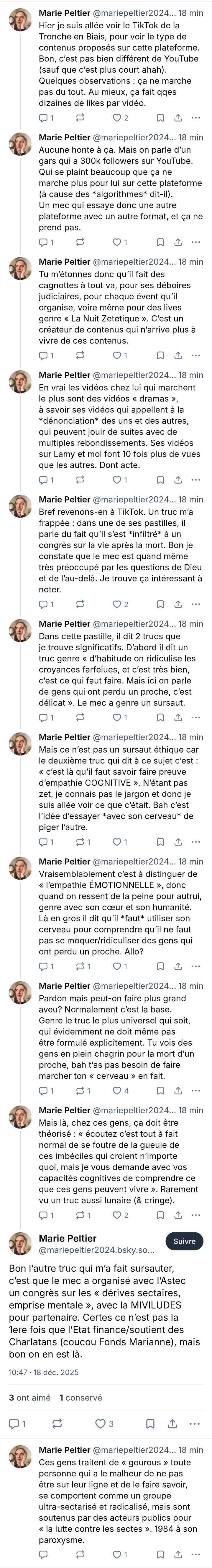Repost the post beginning "Bref revenons-en à TikTok"
Image resolution: width=212 pixels, height=1568 pixels.
coord(80,605)
